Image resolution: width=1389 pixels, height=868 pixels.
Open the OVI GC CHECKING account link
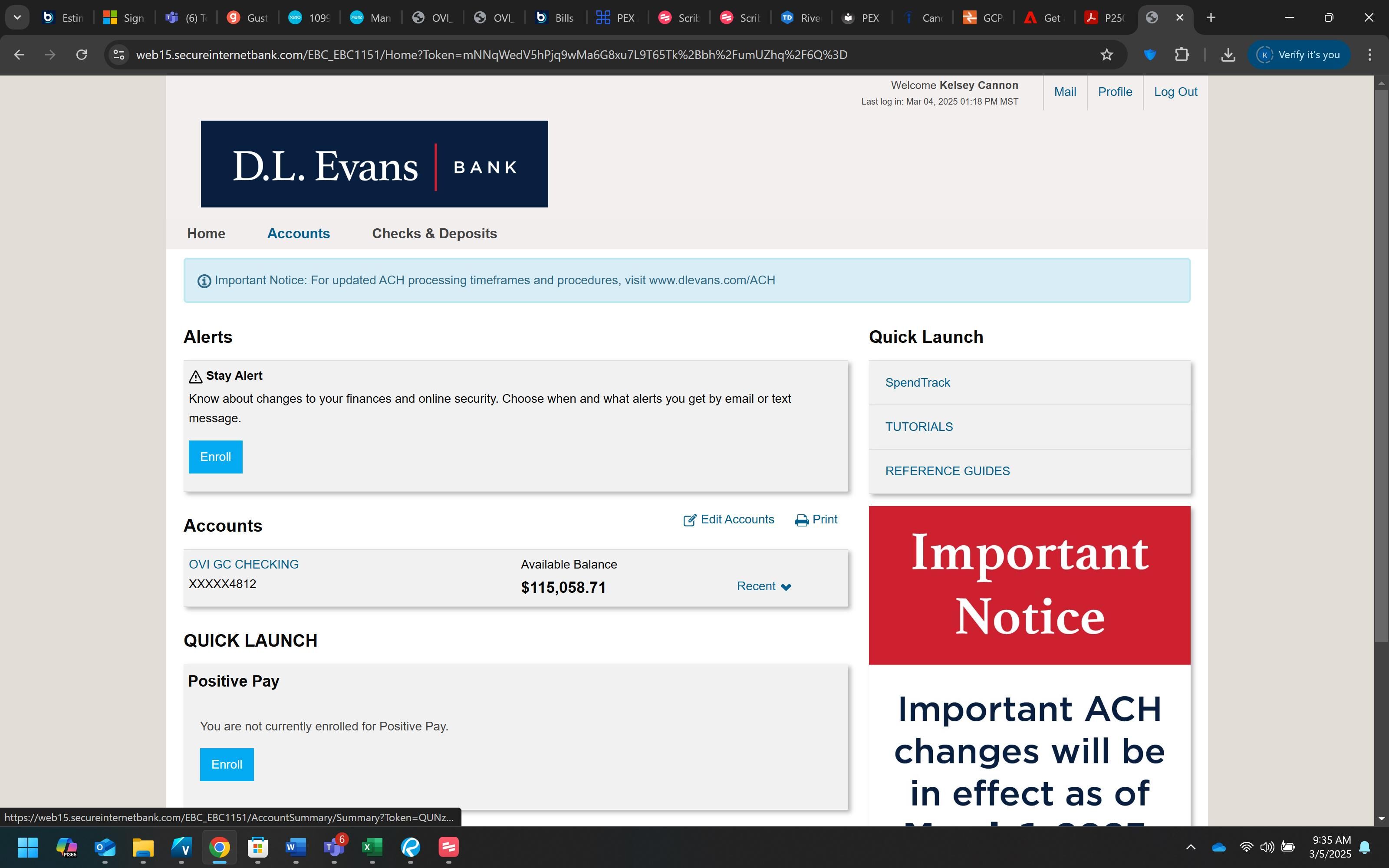(244, 564)
